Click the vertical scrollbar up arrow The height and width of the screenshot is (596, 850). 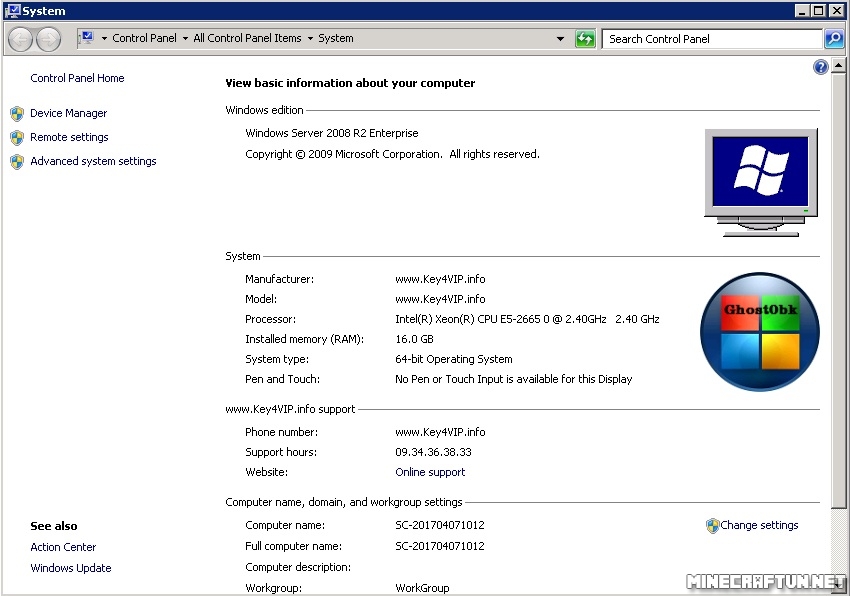(838, 66)
